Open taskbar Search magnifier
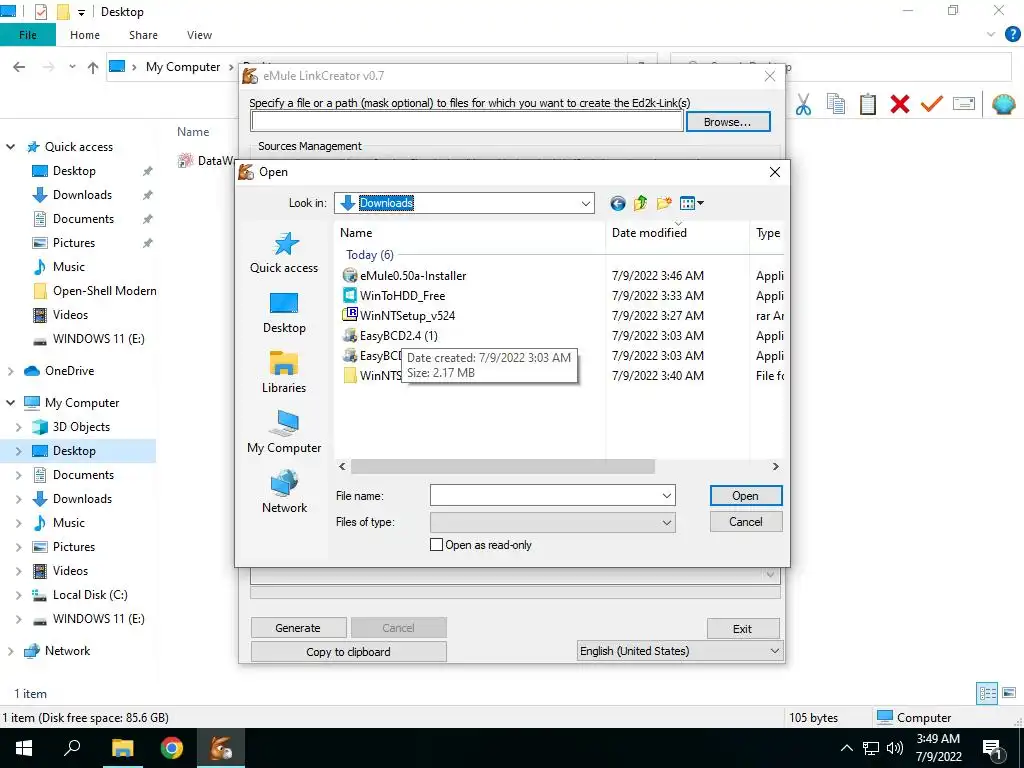This screenshot has width=1024, height=768. pyautogui.click(x=72, y=748)
